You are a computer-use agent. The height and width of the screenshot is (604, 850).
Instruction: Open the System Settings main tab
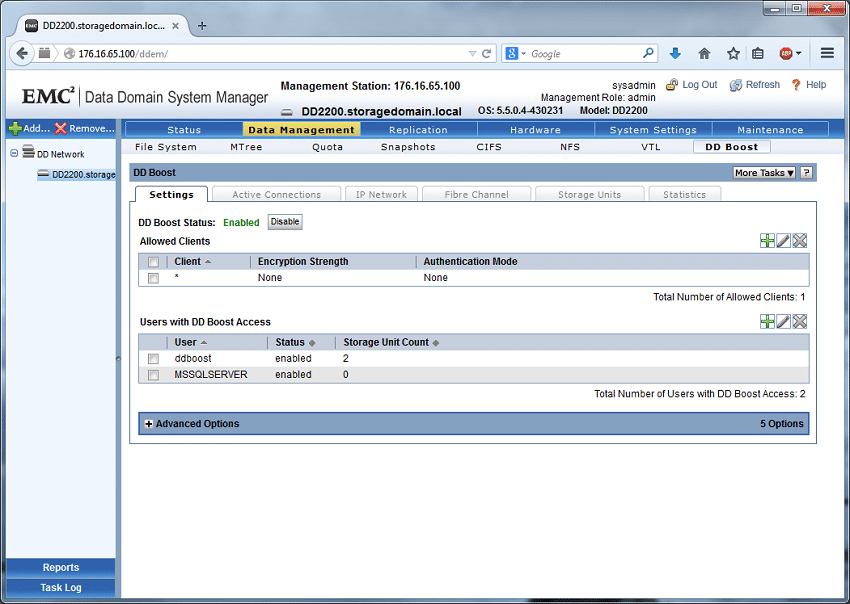653,130
